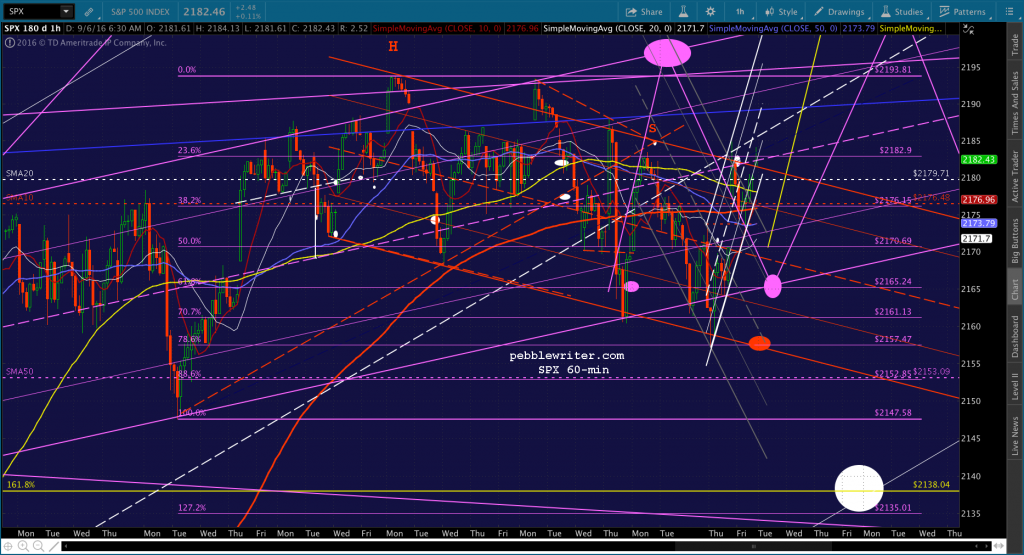Click the SMA20 line label
Screen dimensions: 1024x555
(x=20, y=174)
